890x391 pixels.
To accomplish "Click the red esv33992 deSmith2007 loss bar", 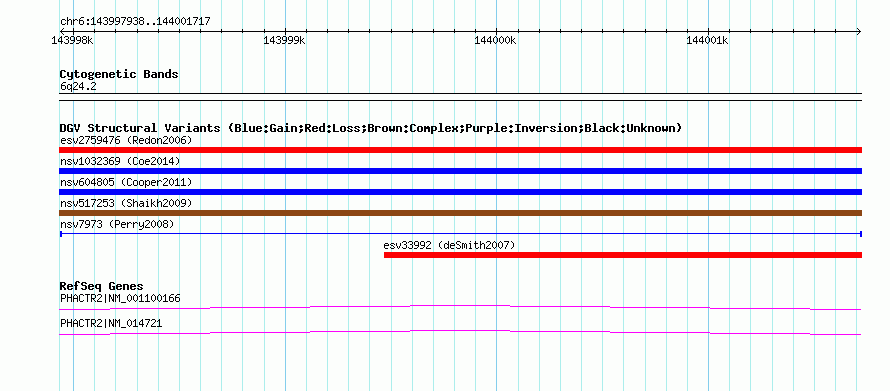I will click(623, 255).
